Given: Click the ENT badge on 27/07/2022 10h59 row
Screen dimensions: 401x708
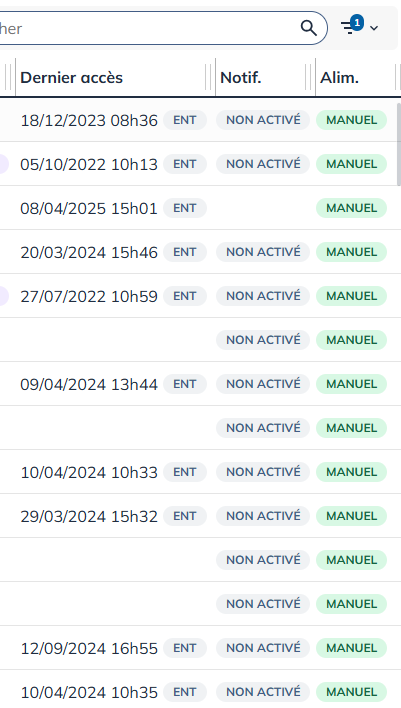Looking at the screenshot, I should pyautogui.click(x=185, y=296).
